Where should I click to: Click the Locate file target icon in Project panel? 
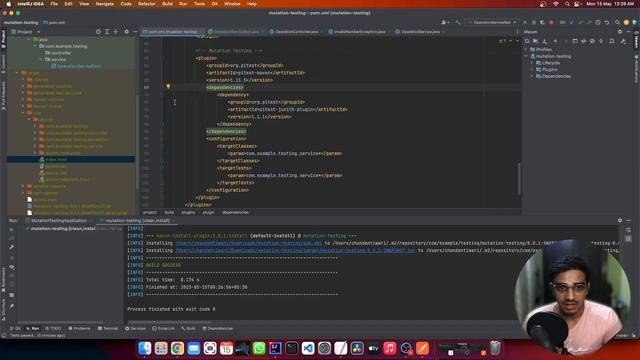pyautogui.click(x=98, y=32)
